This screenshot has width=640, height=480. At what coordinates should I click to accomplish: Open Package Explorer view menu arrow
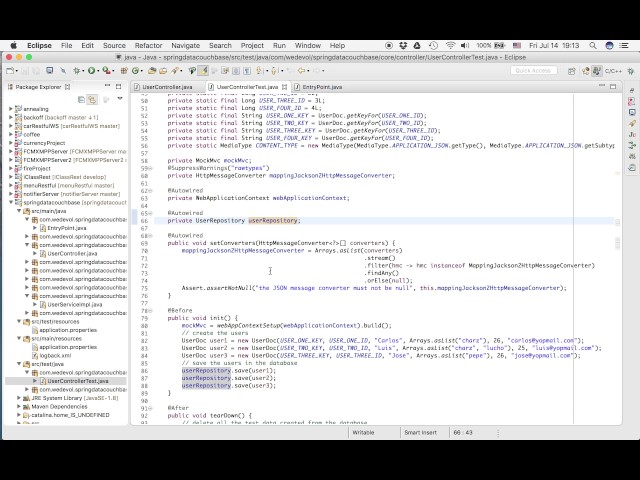click(120, 99)
